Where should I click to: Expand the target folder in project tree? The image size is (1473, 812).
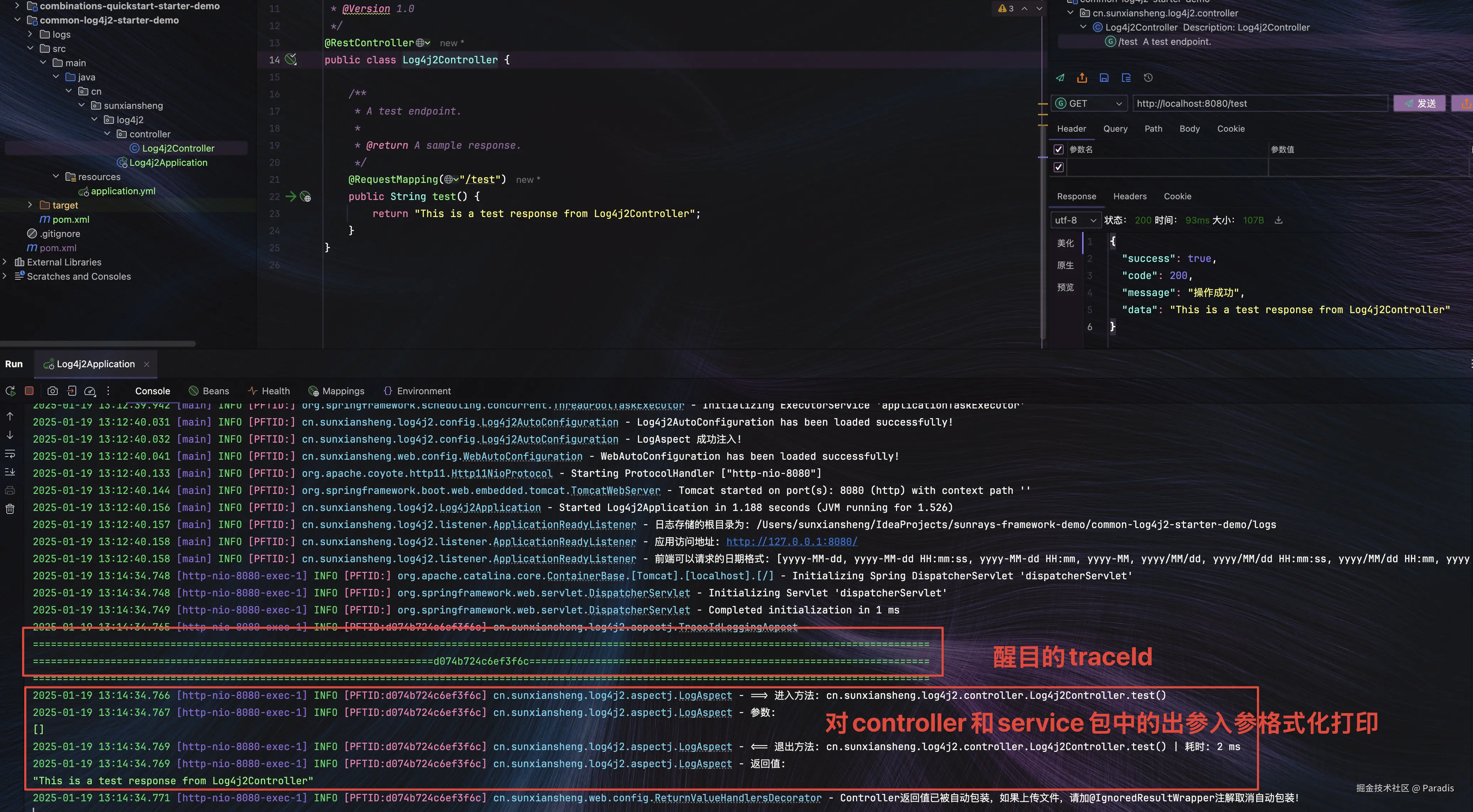pyautogui.click(x=30, y=205)
